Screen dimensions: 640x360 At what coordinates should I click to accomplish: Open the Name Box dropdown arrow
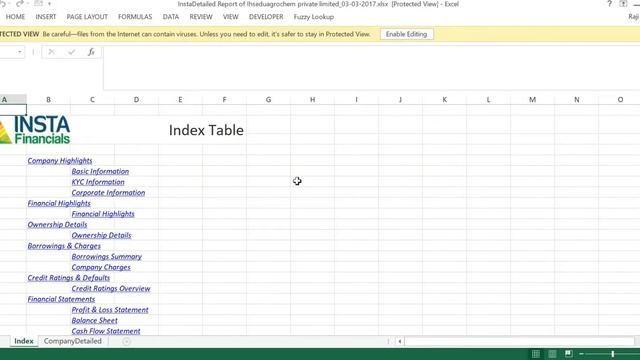pyautogui.click(x=20, y=52)
